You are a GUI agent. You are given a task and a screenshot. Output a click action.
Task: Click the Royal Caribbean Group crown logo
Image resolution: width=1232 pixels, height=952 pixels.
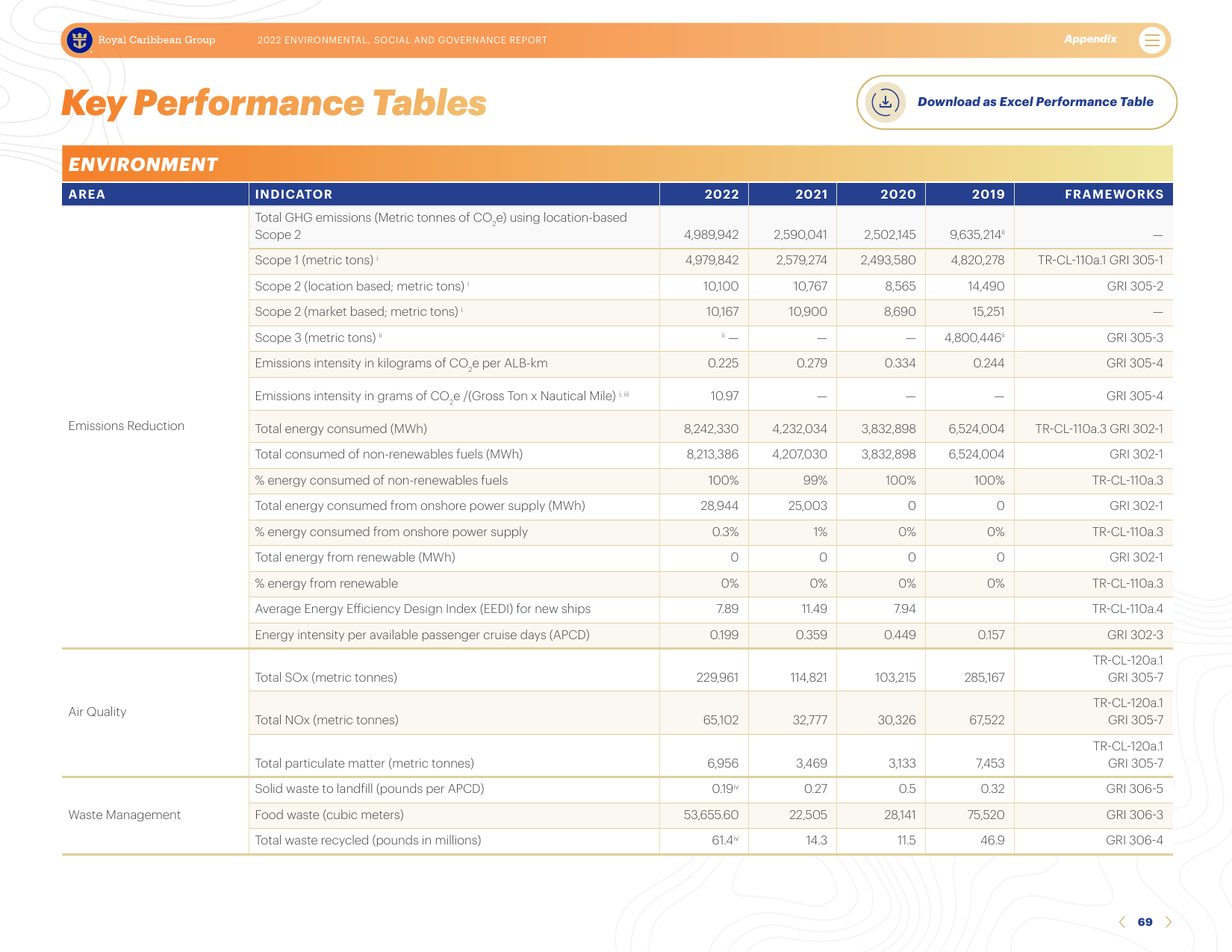(80, 40)
